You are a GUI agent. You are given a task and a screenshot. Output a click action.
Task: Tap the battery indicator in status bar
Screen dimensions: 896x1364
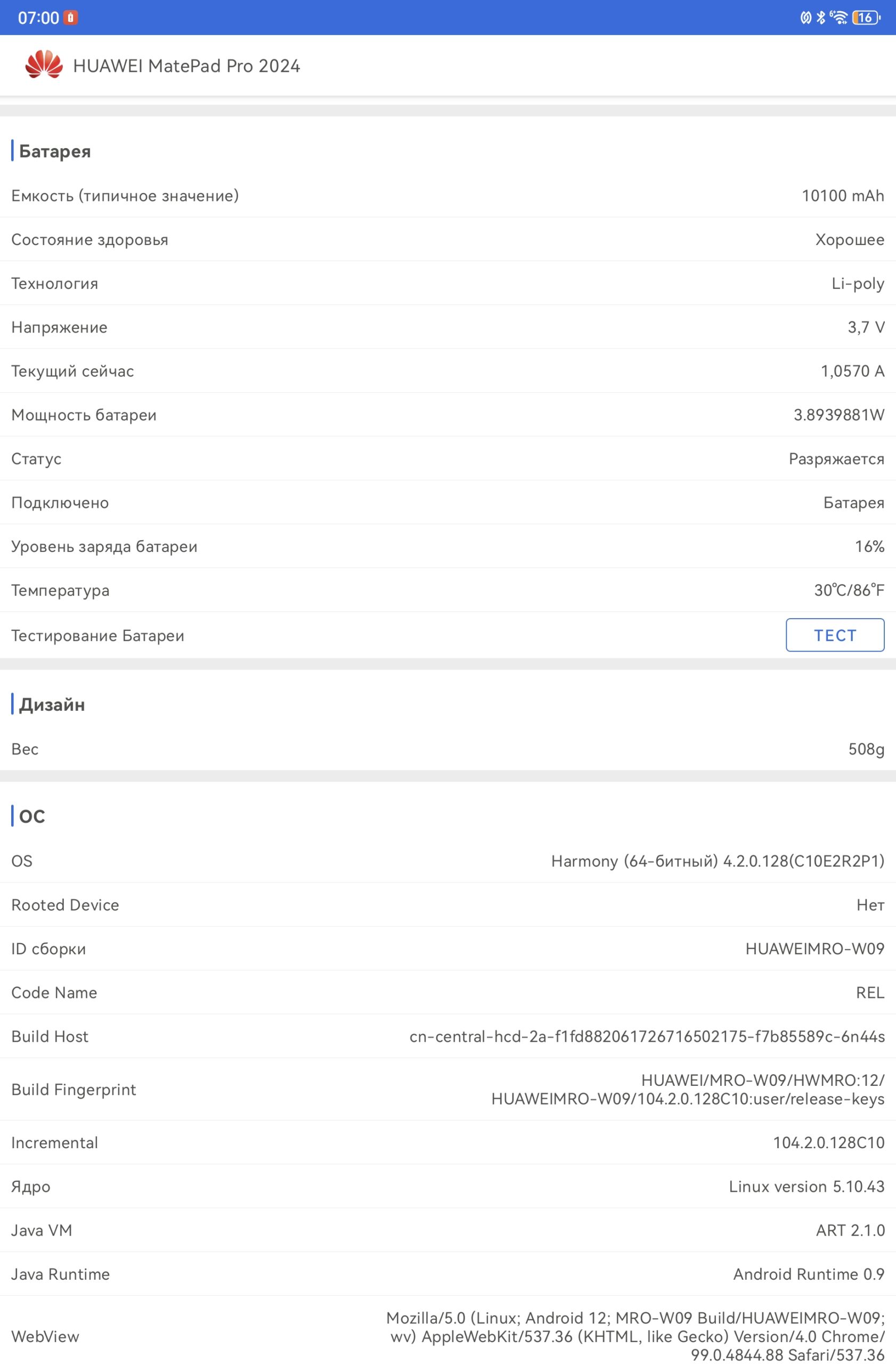tap(866, 18)
